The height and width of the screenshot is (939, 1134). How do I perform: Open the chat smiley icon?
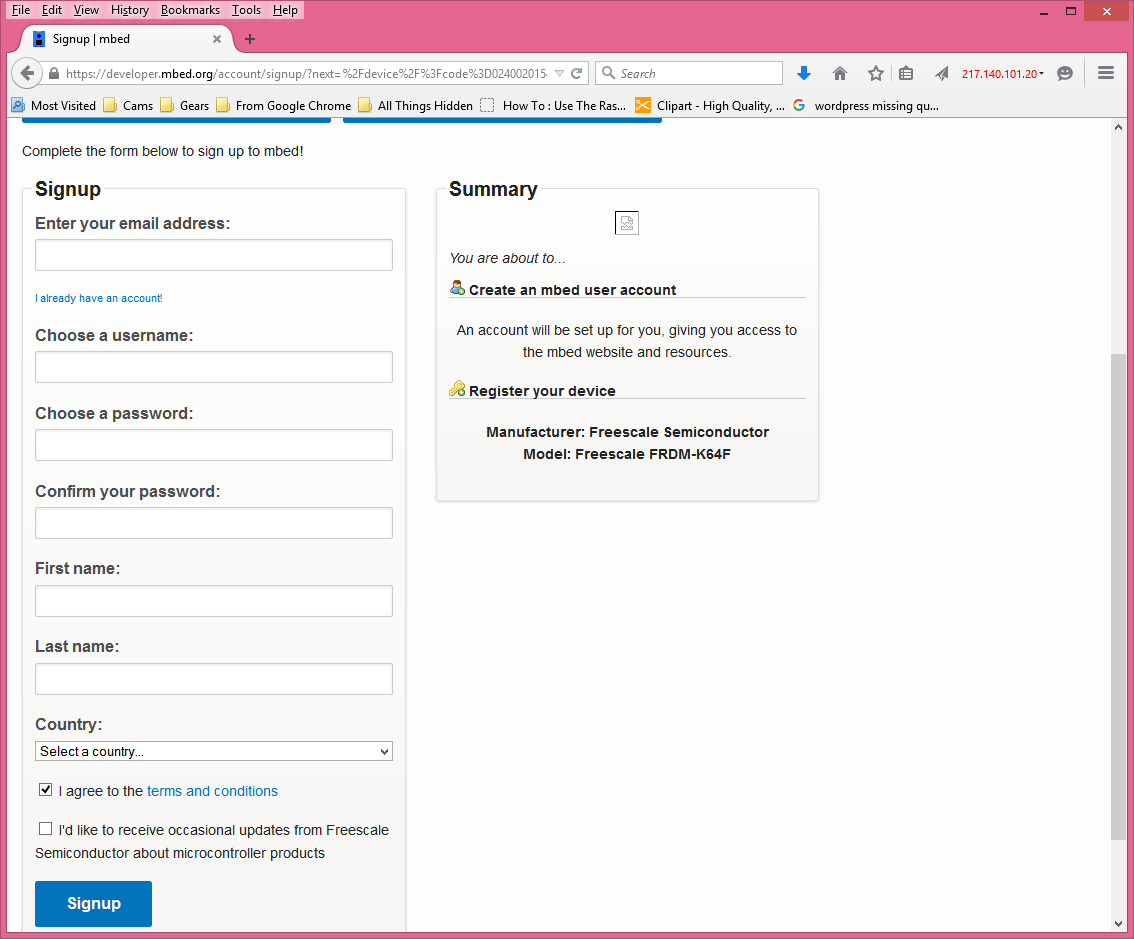[x=1065, y=73]
